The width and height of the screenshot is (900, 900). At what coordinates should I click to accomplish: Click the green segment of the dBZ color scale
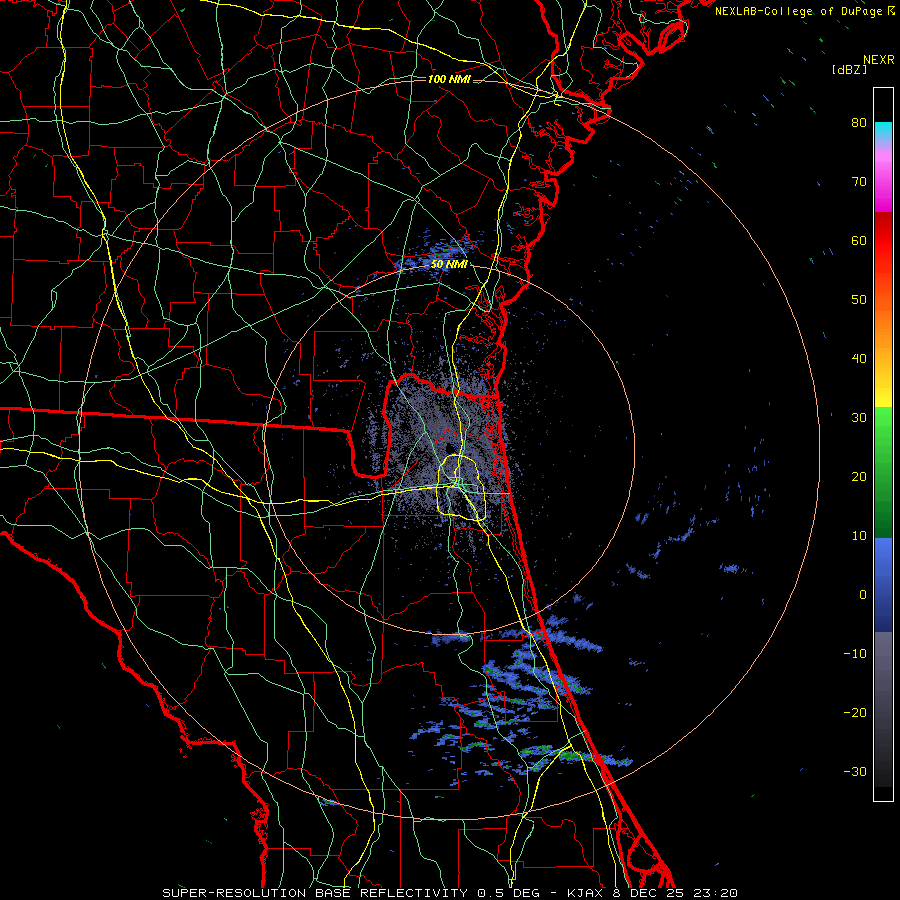point(883,472)
